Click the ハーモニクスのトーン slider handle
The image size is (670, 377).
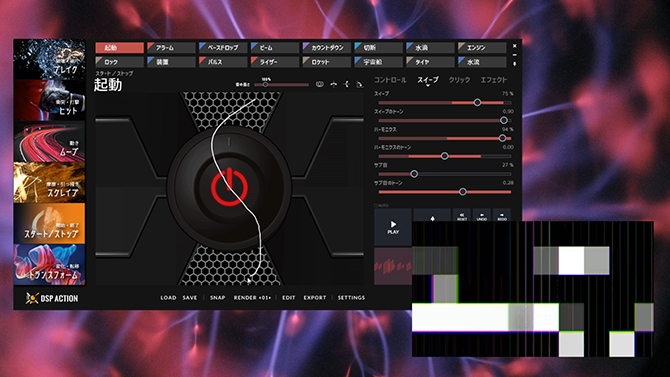[x=444, y=156]
